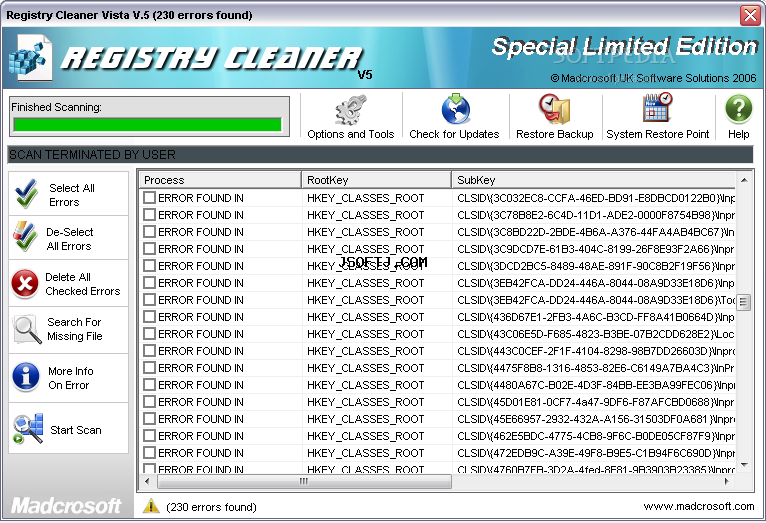Click the Special Limited Edition banner text
Viewport: 766px width, 523px height.
tap(625, 46)
